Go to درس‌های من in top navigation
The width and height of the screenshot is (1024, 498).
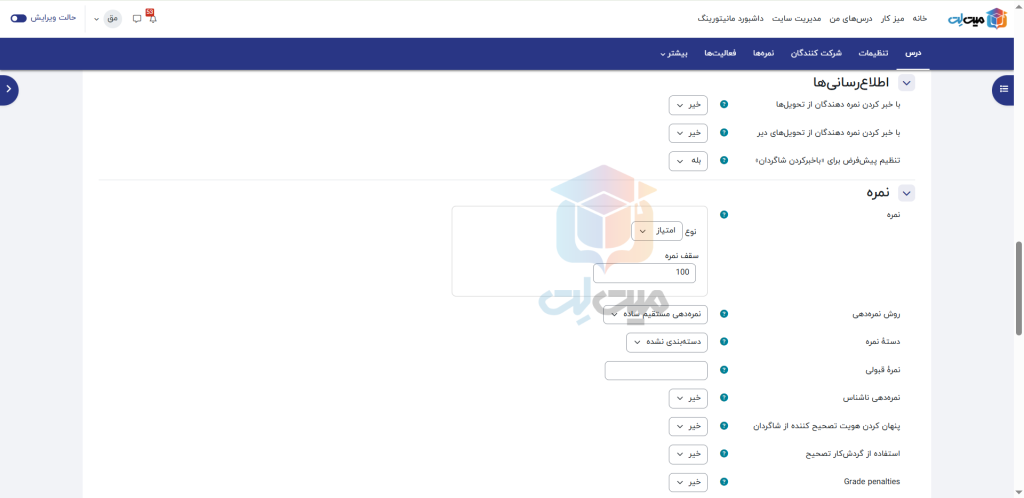850,18
